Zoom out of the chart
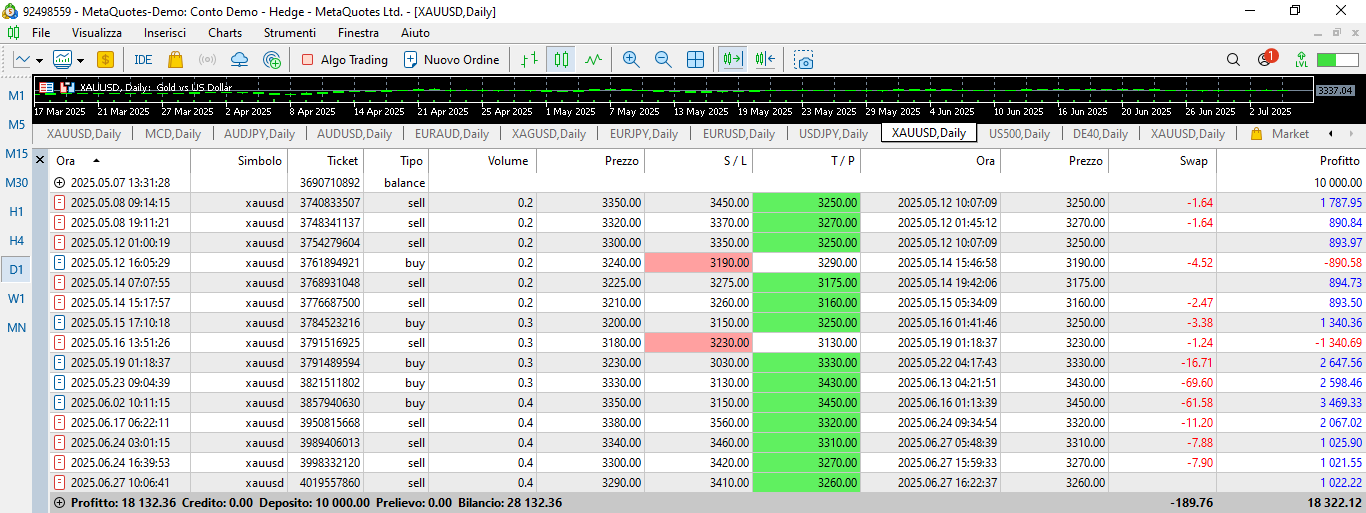Screen dimensions: 1366x513 click(x=663, y=60)
